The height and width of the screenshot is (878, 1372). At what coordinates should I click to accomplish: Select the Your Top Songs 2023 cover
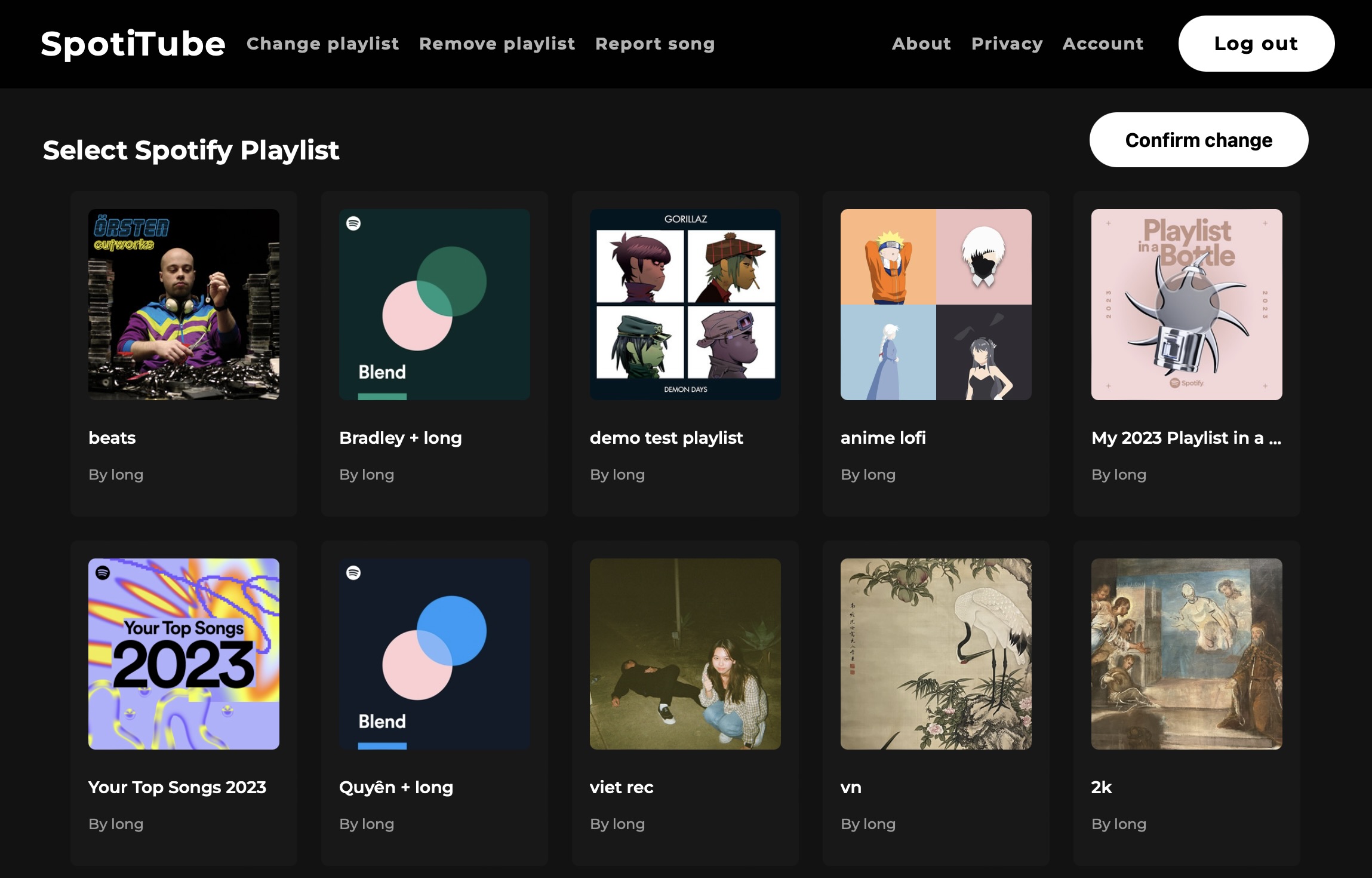click(184, 654)
